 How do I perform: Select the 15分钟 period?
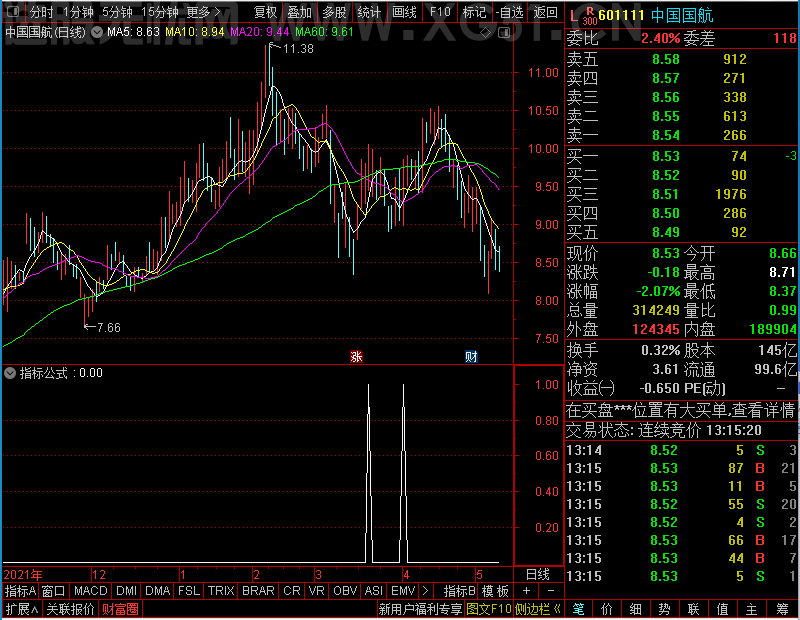click(x=160, y=12)
